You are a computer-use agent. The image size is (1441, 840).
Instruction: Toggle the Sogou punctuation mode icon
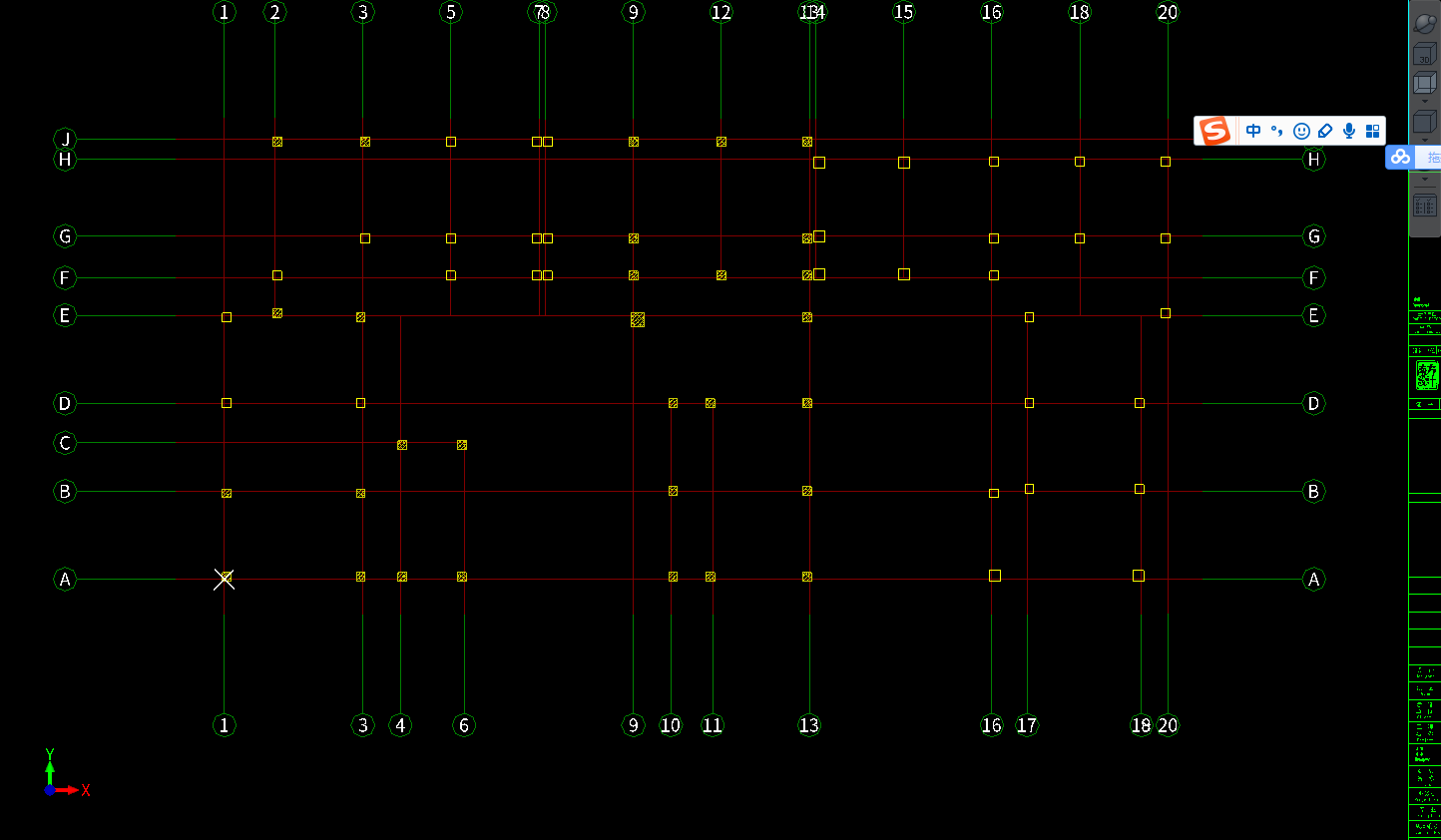(1277, 131)
